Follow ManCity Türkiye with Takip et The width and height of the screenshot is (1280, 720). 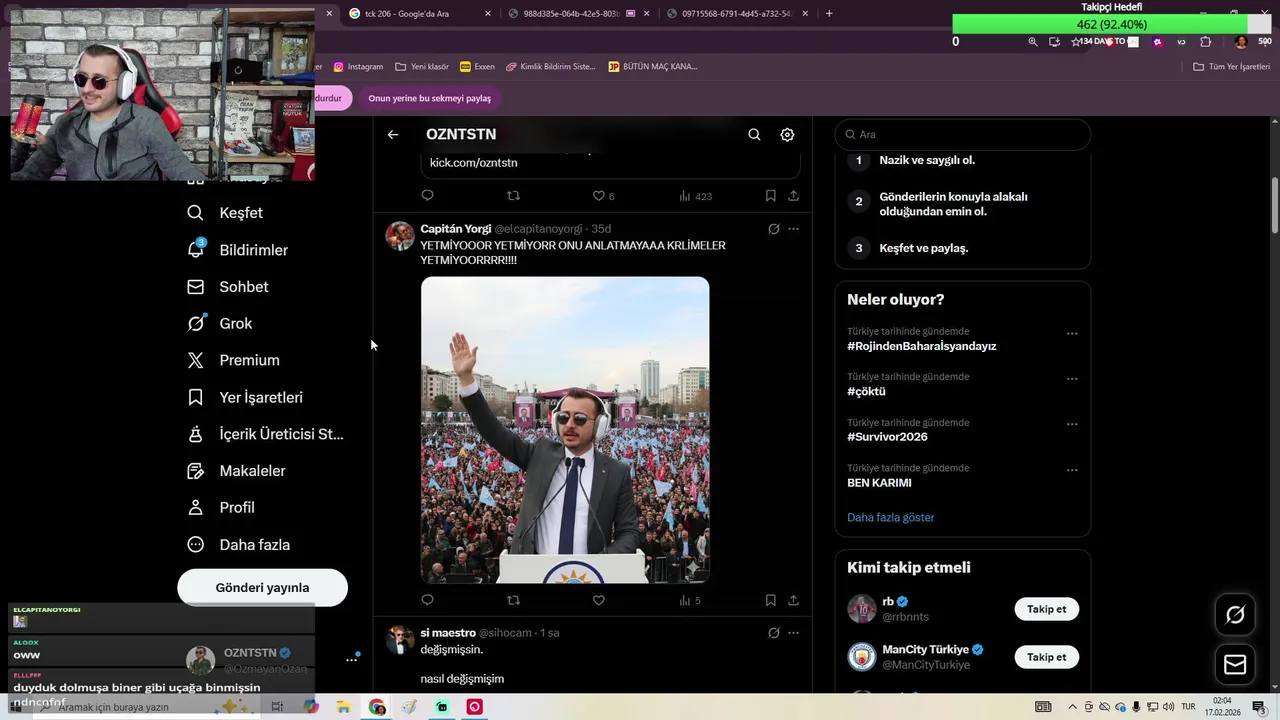click(x=1046, y=657)
